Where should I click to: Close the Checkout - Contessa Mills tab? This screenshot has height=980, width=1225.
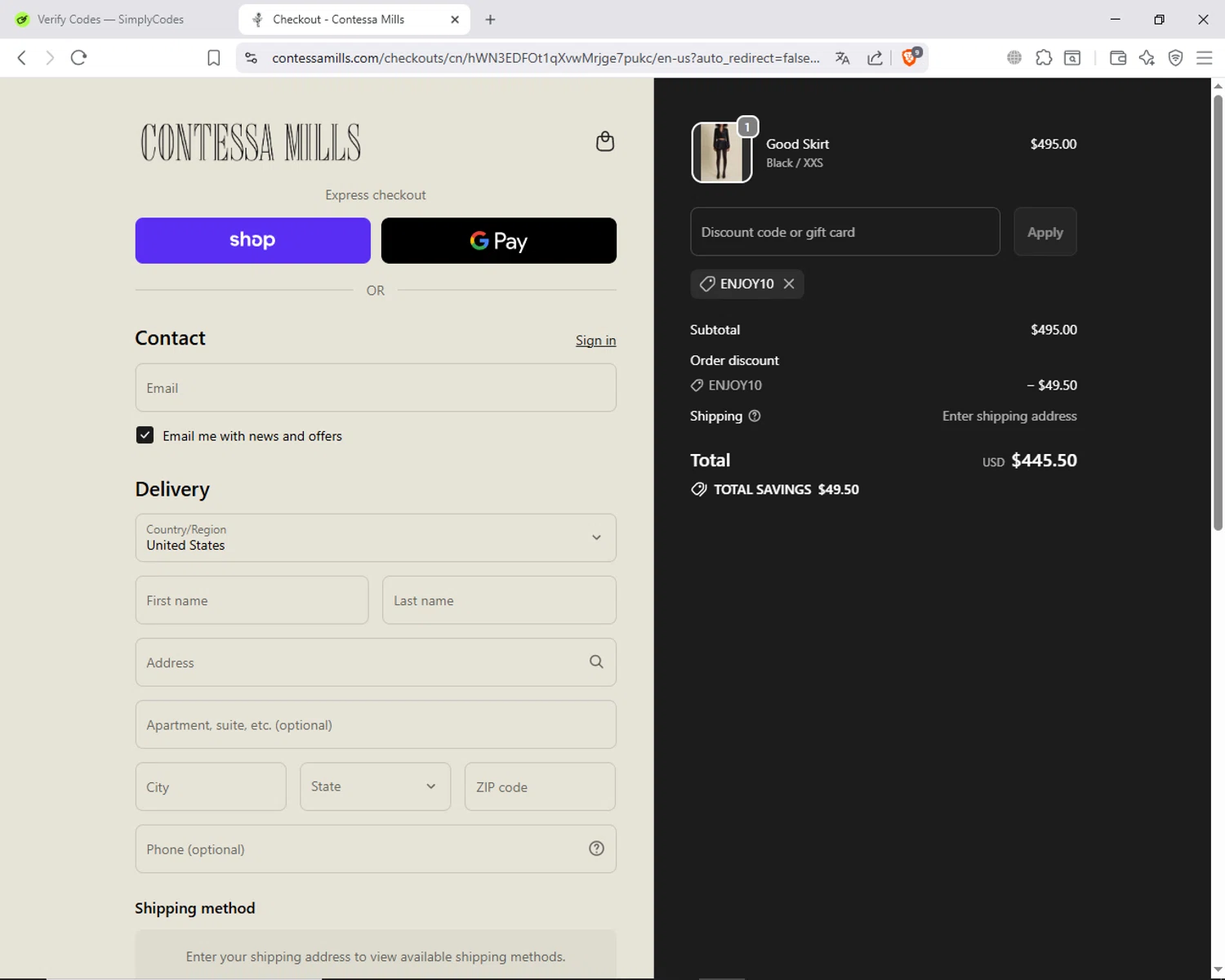pos(455,20)
